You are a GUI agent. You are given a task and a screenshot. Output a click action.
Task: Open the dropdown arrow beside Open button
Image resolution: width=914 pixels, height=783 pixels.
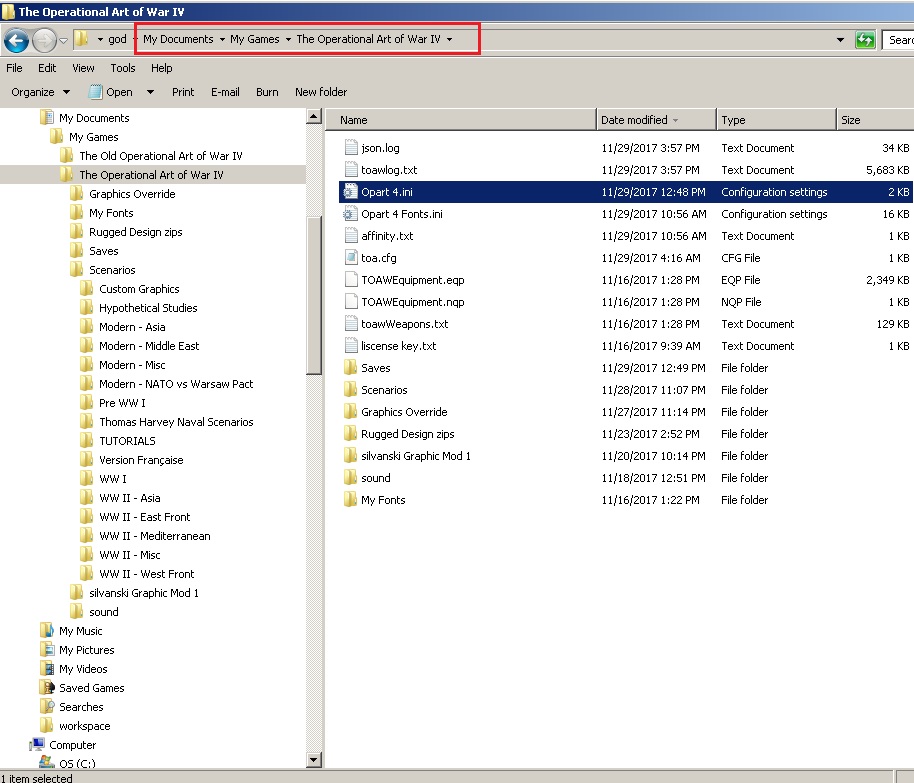click(x=150, y=92)
